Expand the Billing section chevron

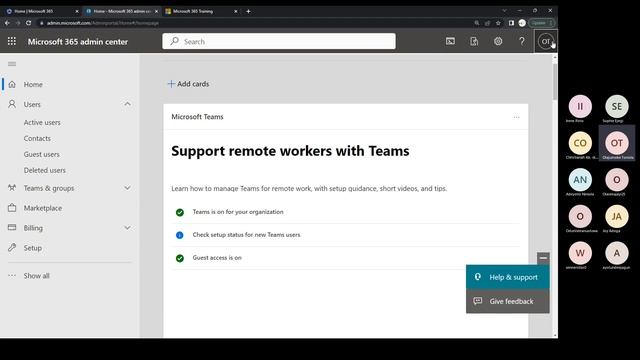[x=127, y=228]
